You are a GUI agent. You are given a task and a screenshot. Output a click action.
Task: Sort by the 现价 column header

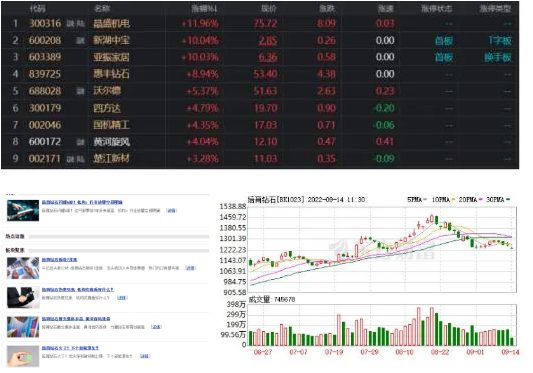point(269,9)
